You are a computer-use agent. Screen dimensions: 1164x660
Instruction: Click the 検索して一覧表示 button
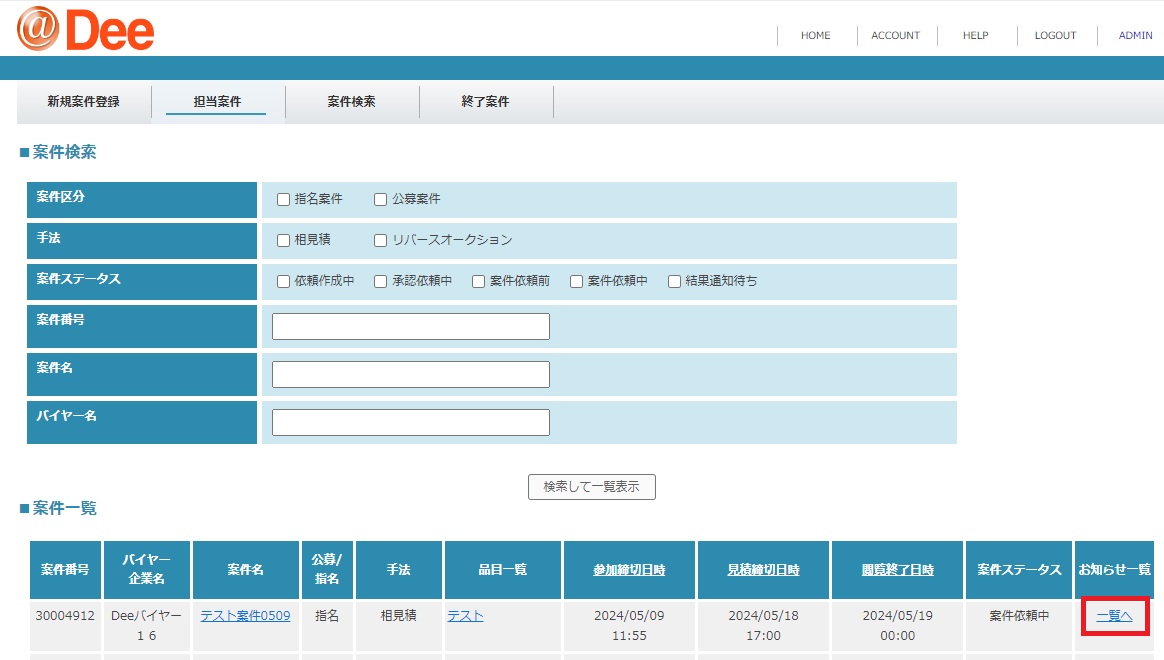(x=592, y=487)
